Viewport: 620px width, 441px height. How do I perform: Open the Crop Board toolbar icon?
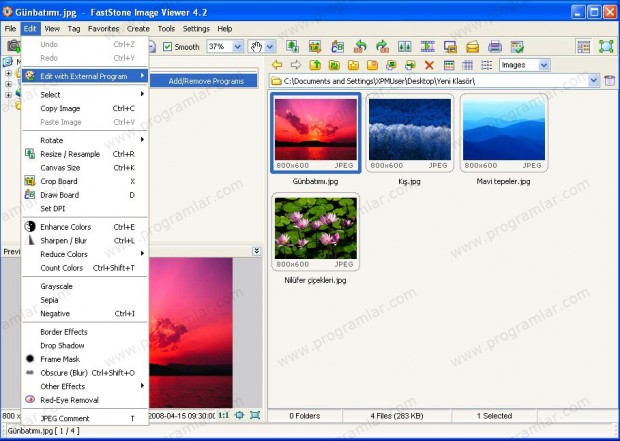coord(315,46)
